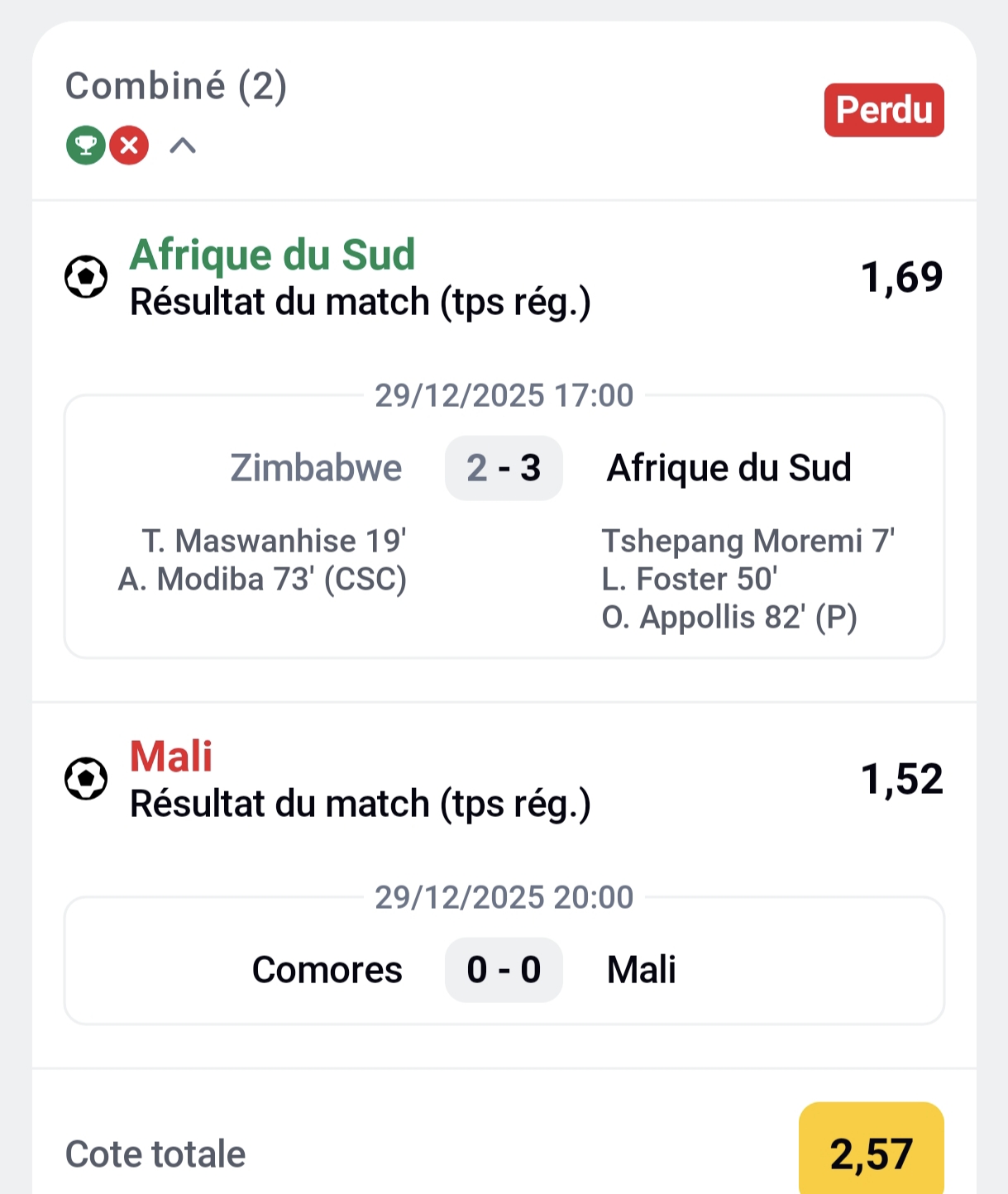Select the green Afrique du Sud pick
This screenshot has width=1008, height=1194.
(272, 255)
